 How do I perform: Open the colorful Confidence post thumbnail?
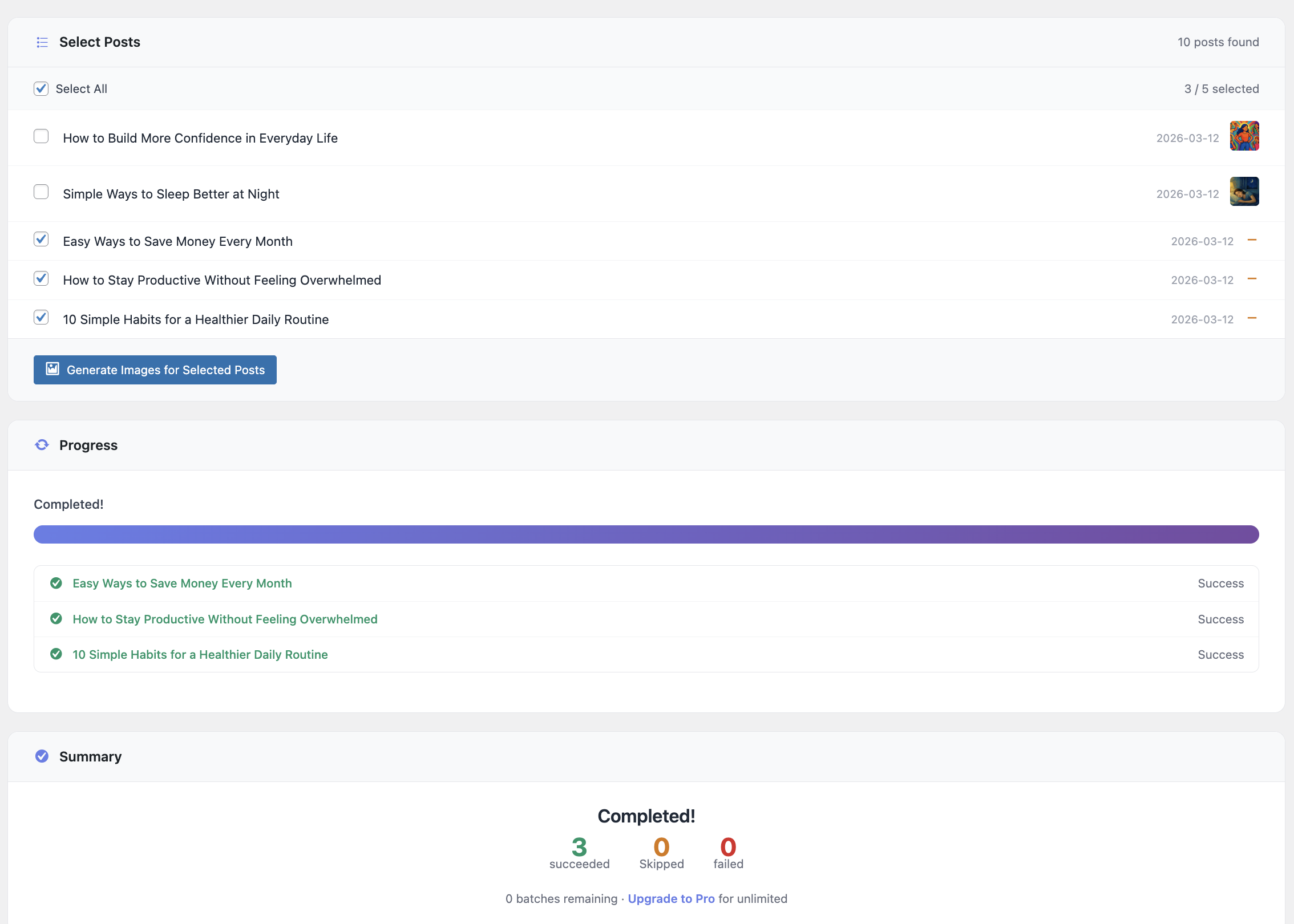tap(1244, 136)
